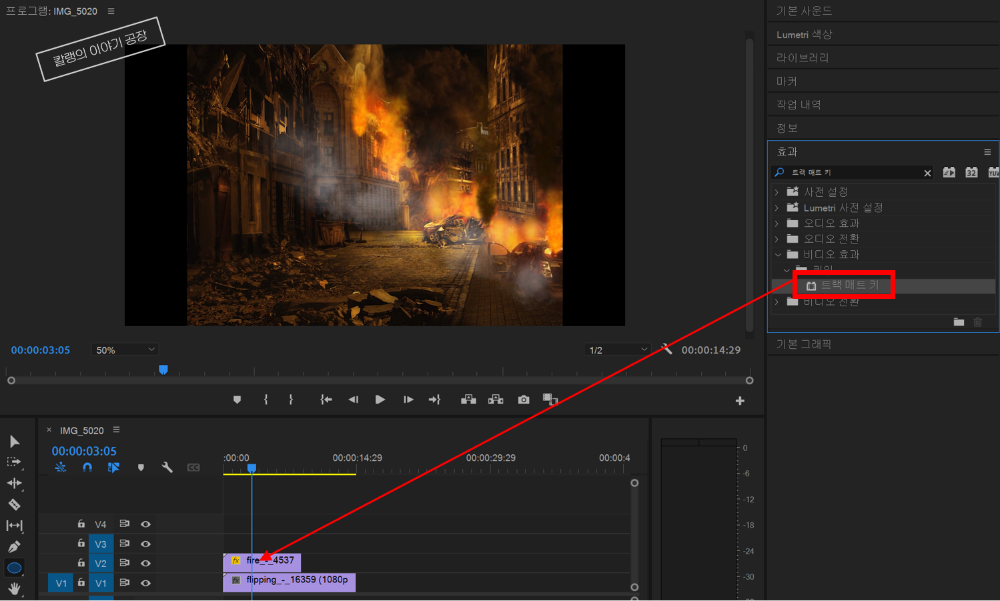1000x601 pixels.
Task: Toggle V1 track visibility eye
Action: tap(145, 582)
